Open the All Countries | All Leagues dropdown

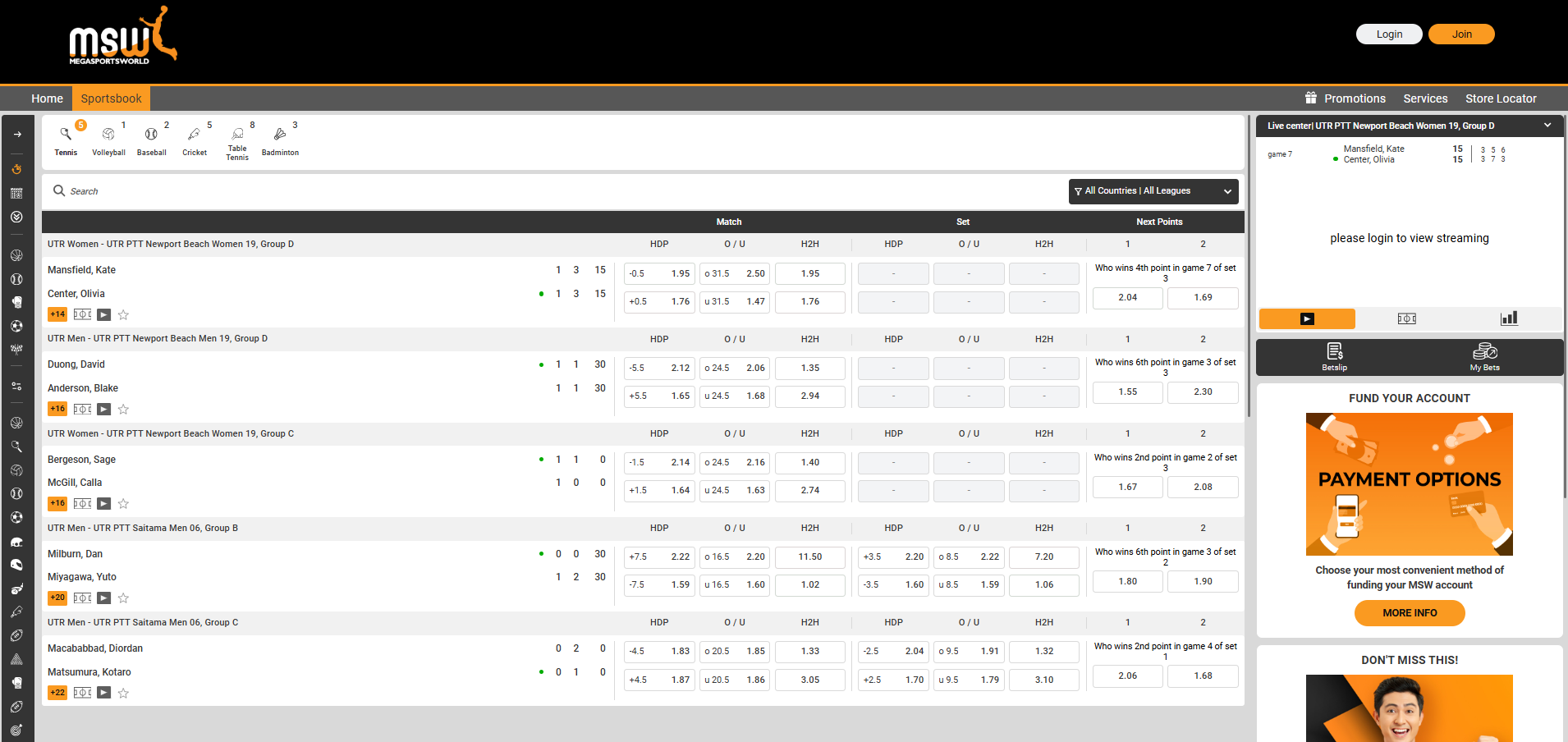point(1153,191)
